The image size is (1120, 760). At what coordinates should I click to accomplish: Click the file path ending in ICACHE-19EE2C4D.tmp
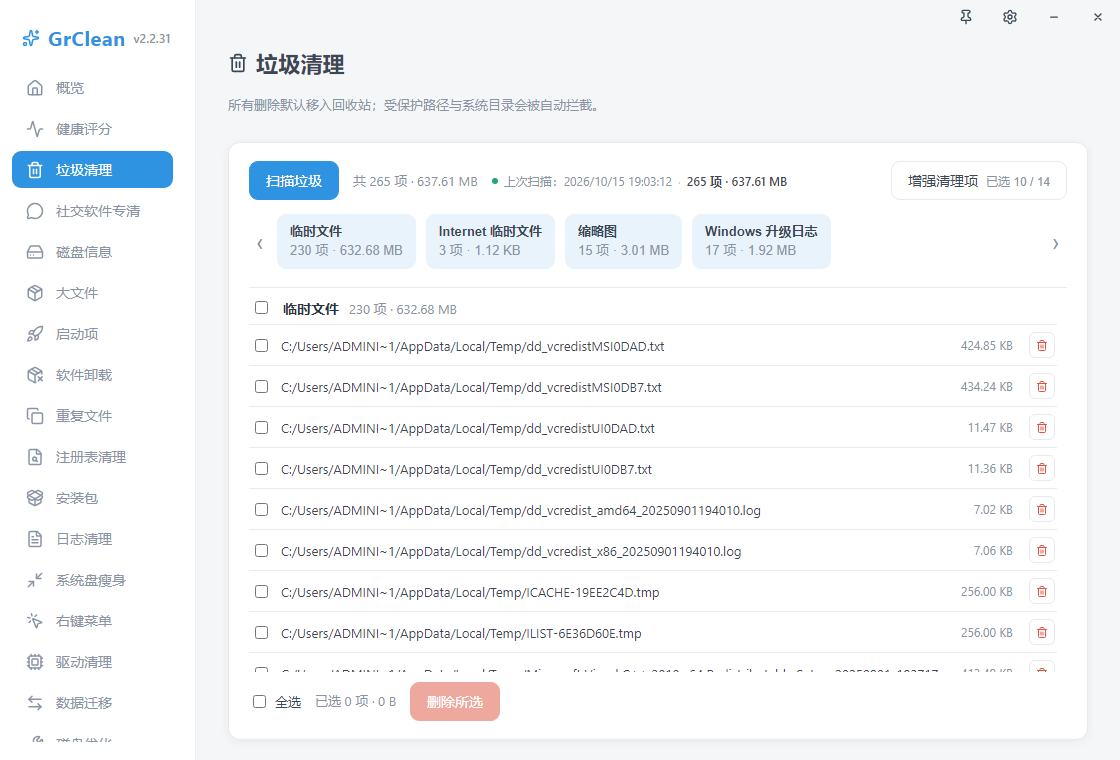click(x=470, y=592)
